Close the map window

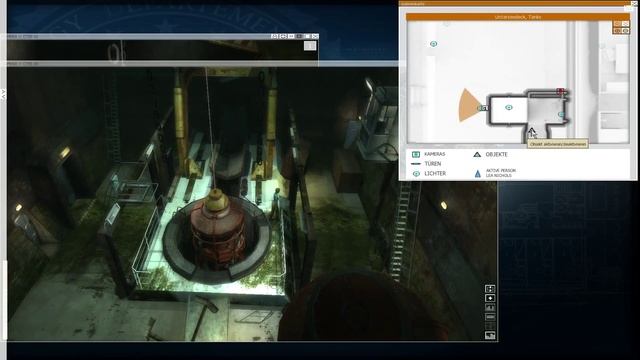(634, 3)
